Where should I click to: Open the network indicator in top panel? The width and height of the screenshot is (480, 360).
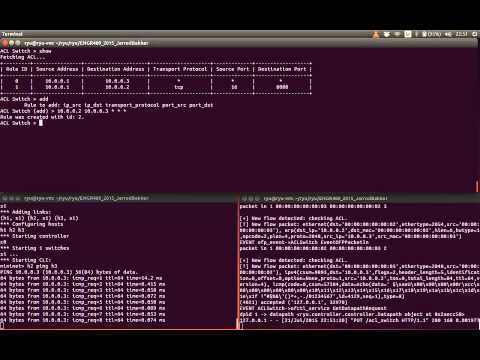[x=397, y=34]
